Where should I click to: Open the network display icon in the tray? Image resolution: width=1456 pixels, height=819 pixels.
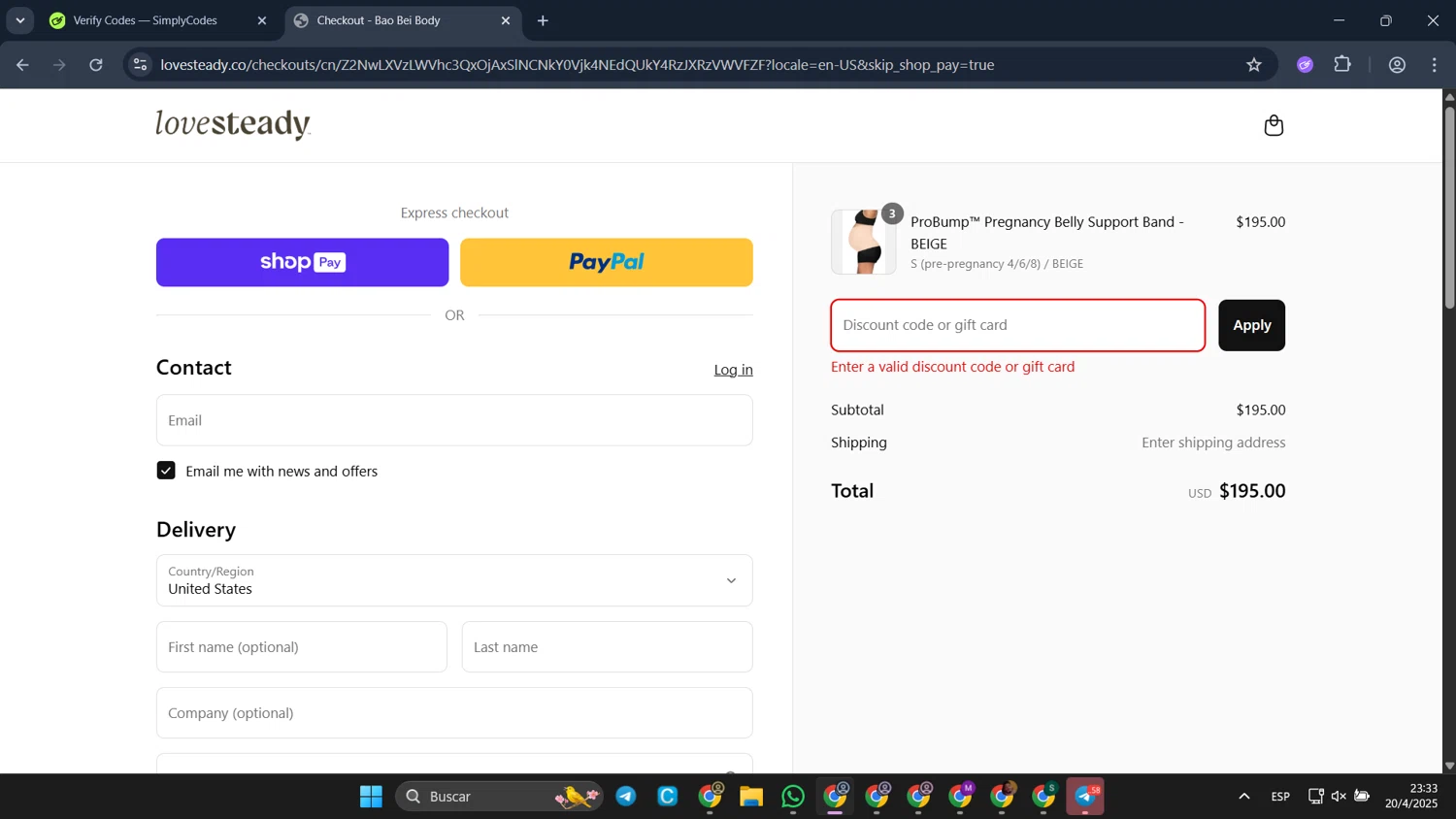(1315, 797)
